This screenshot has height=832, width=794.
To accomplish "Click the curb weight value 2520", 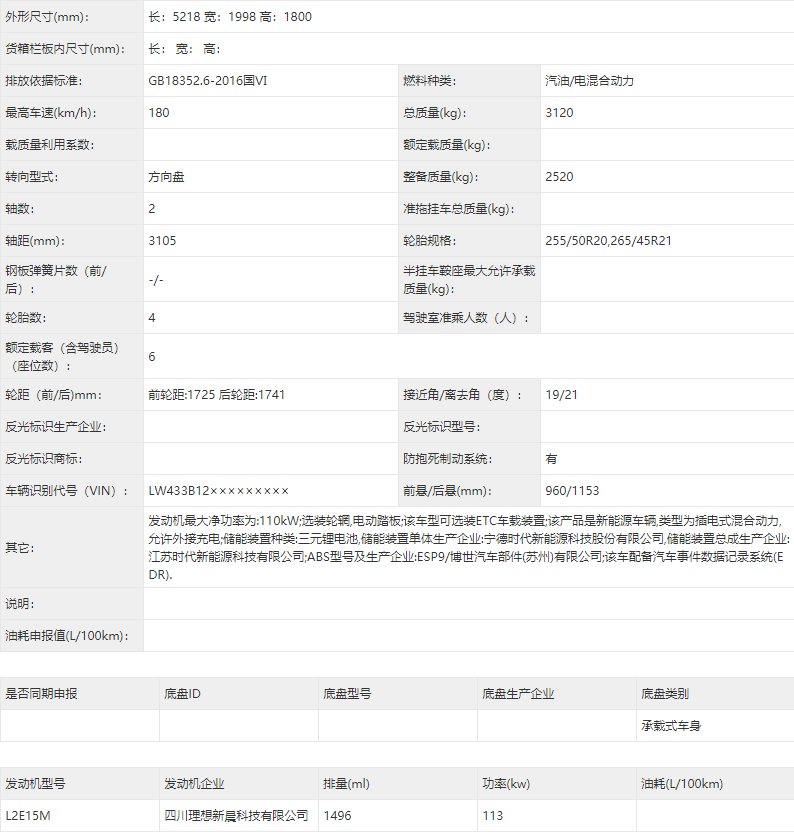I will click(x=560, y=177).
